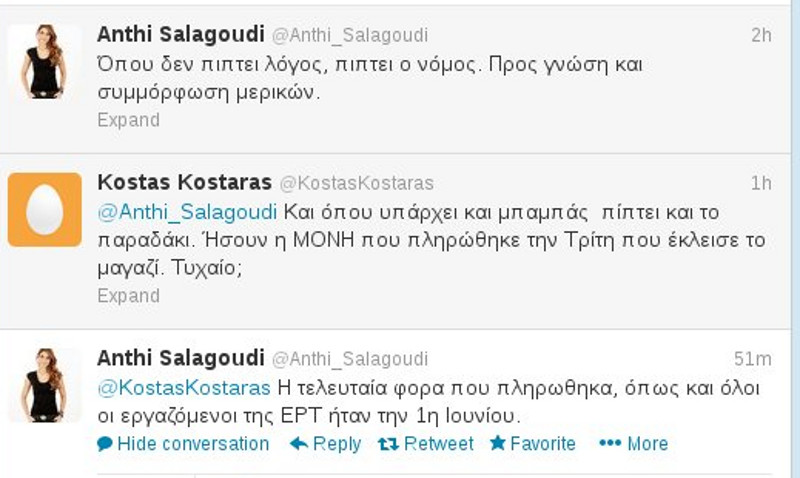Click the 51m timestamp on last tweet
Viewport: 800px width, 478px height.
point(753,359)
